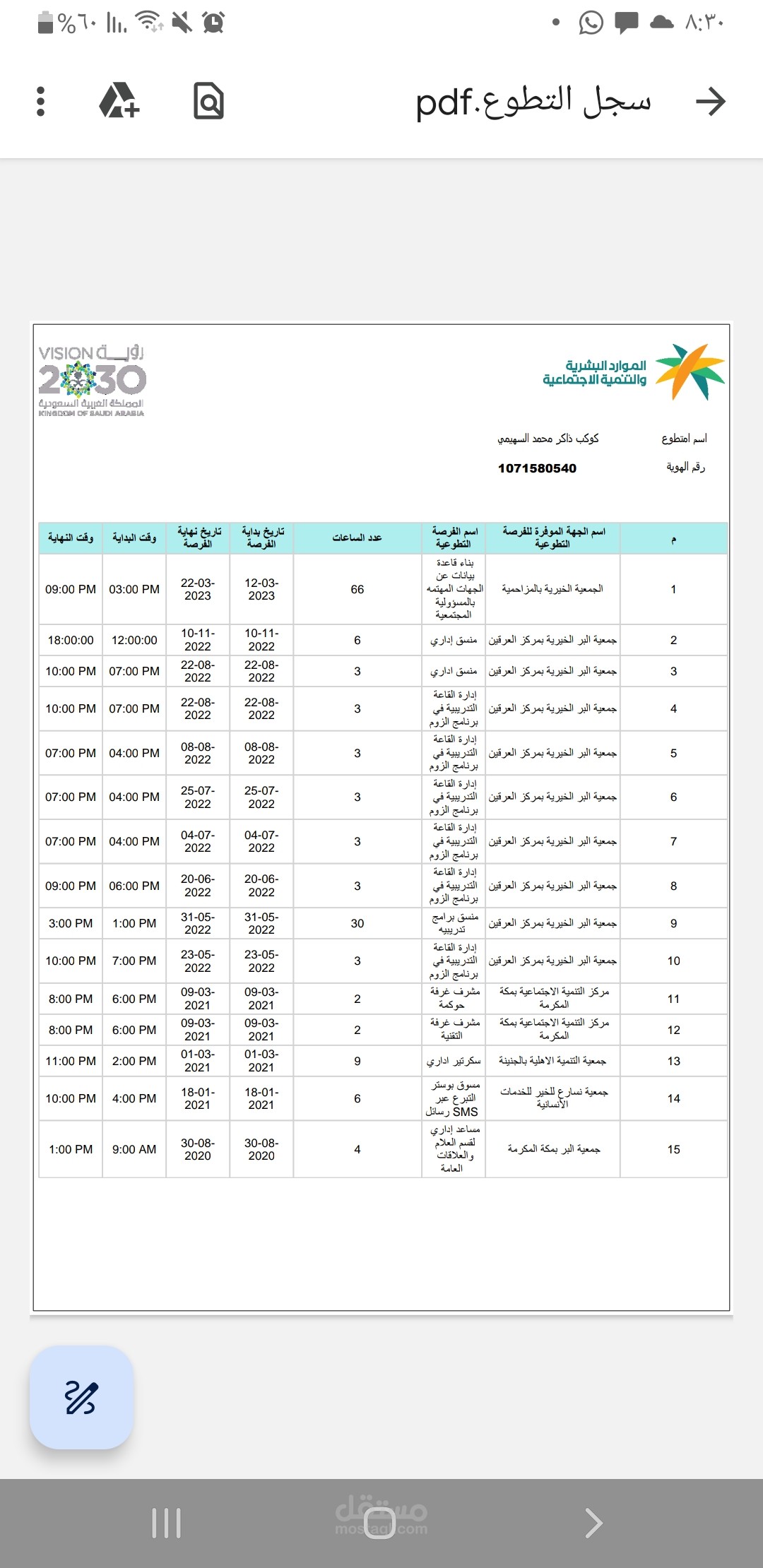Select organization الجمعية الخيرية بالمزاحمية
This screenshot has width=763, height=1568.
(552, 588)
